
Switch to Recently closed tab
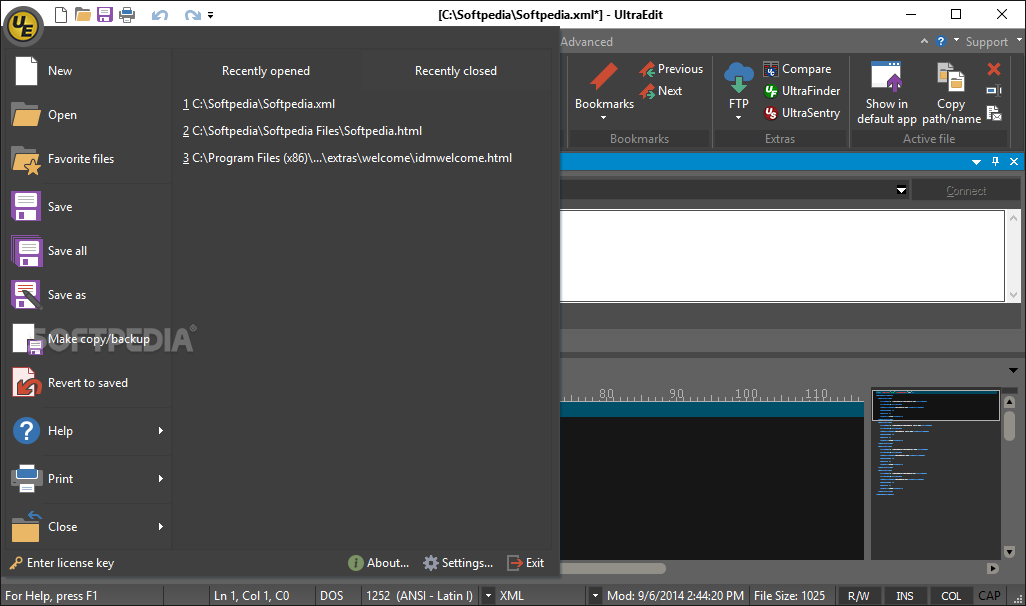tap(456, 71)
